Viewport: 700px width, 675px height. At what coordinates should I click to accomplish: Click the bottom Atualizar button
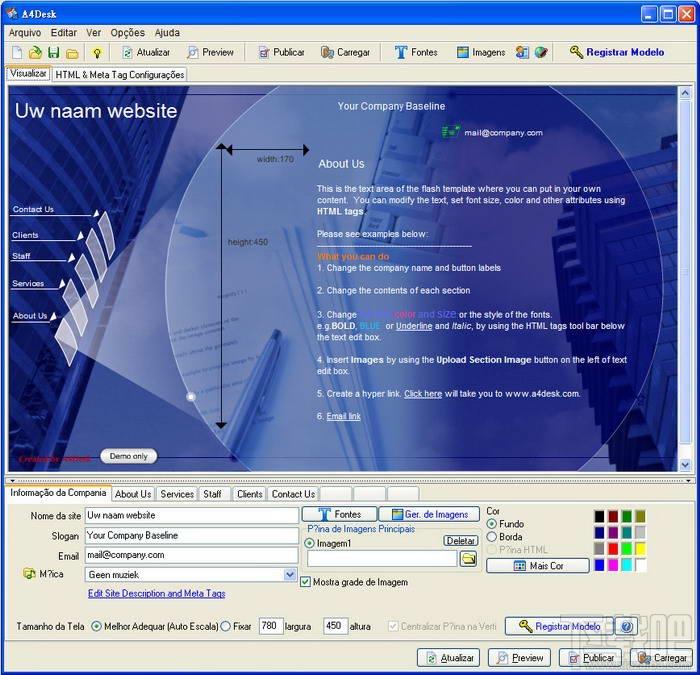click(x=448, y=658)
